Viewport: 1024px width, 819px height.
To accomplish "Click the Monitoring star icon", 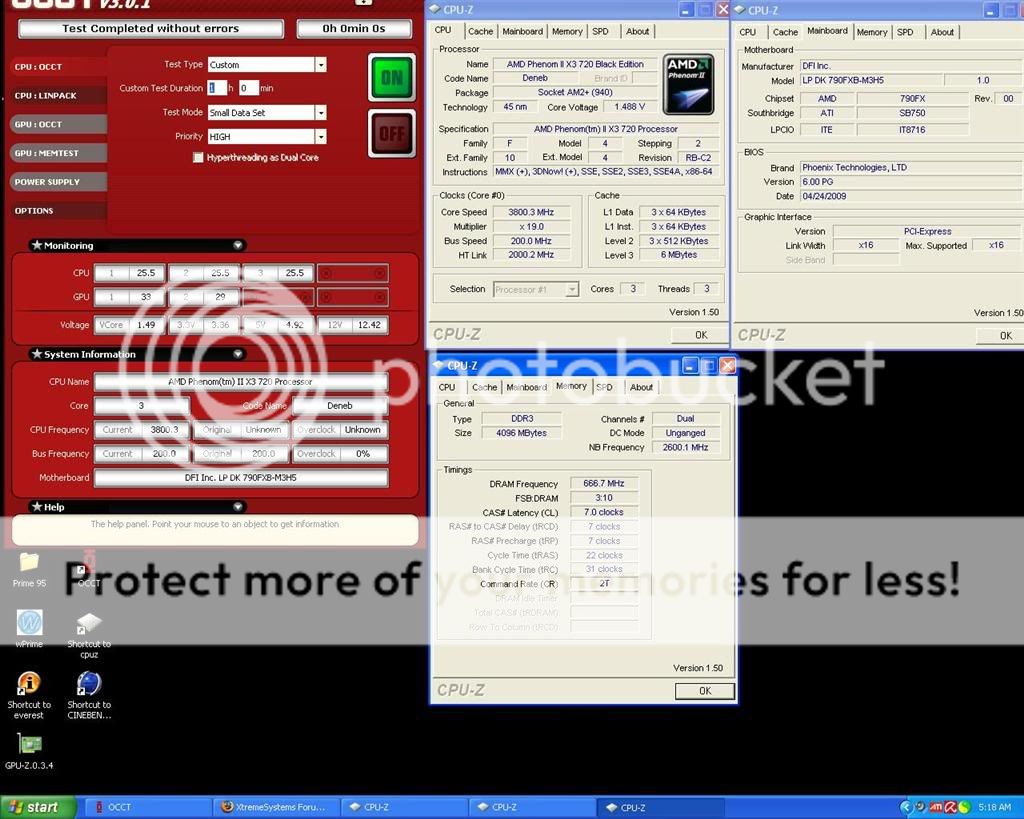I will [37, 245].
